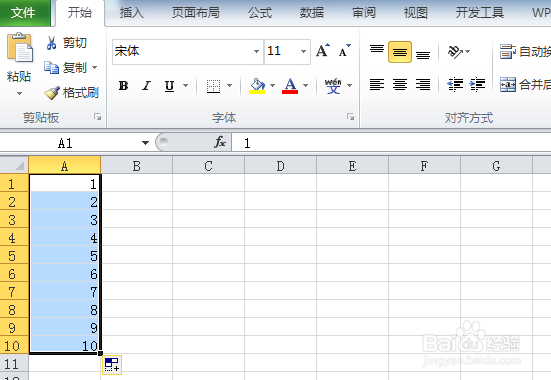Increase font size with large A icon

click(323, 51)
